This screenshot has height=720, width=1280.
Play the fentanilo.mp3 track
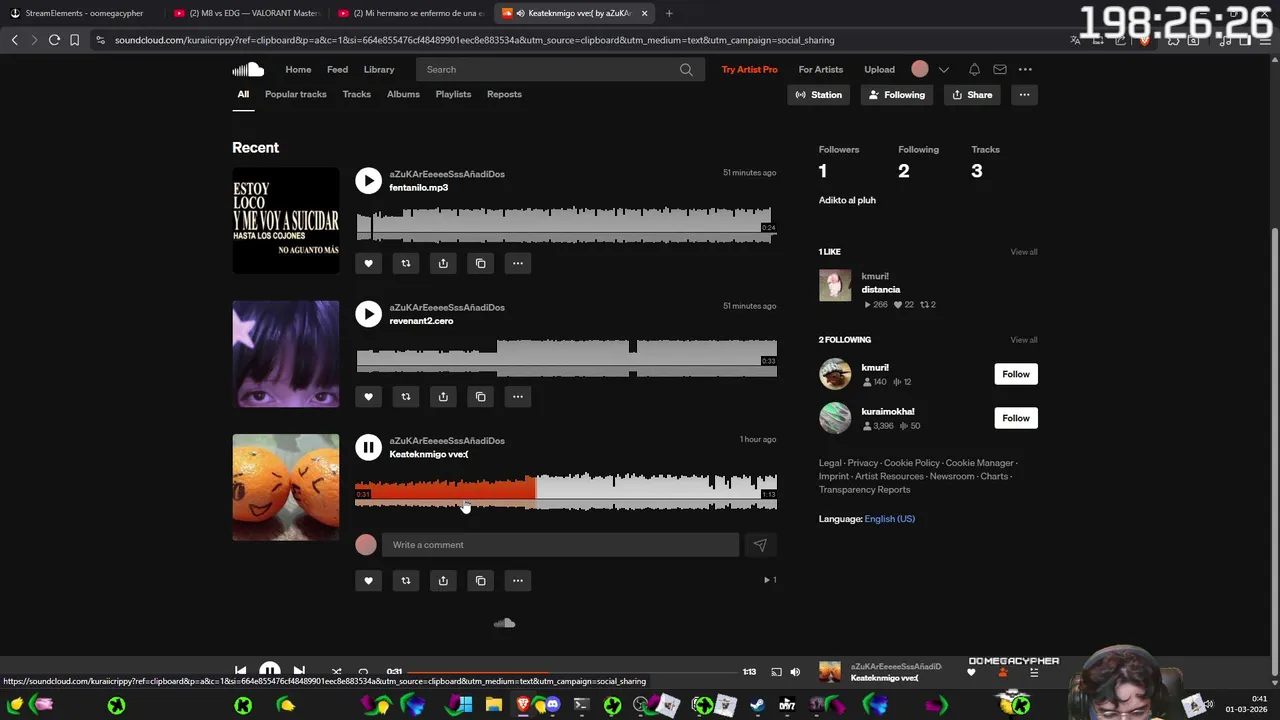(369, 180)
